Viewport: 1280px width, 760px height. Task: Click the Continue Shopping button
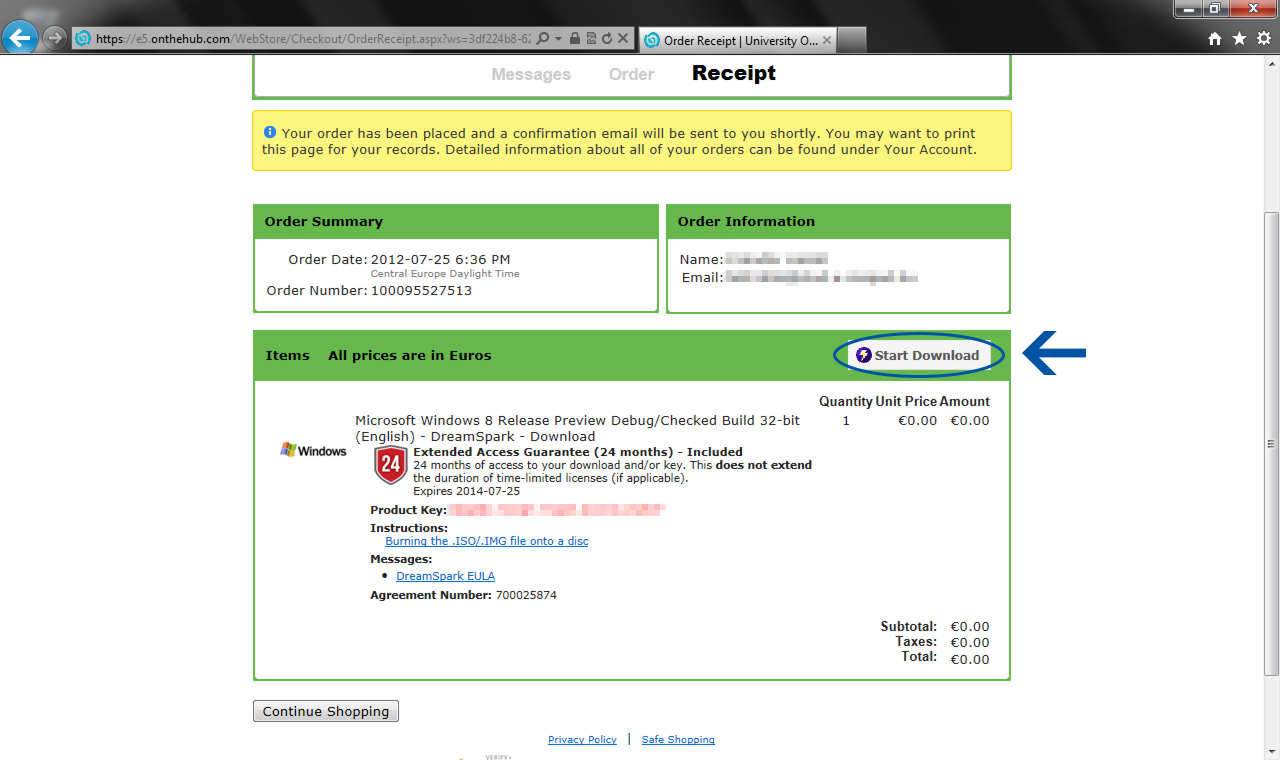[x=326, y=711]
